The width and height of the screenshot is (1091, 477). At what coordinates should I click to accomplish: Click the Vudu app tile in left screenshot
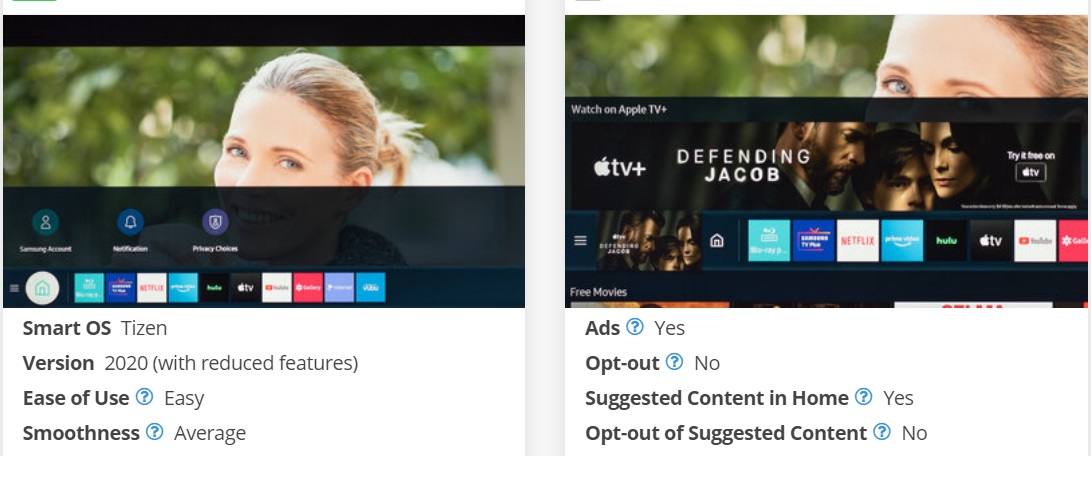pyautogui.click(x=371, y=288)
